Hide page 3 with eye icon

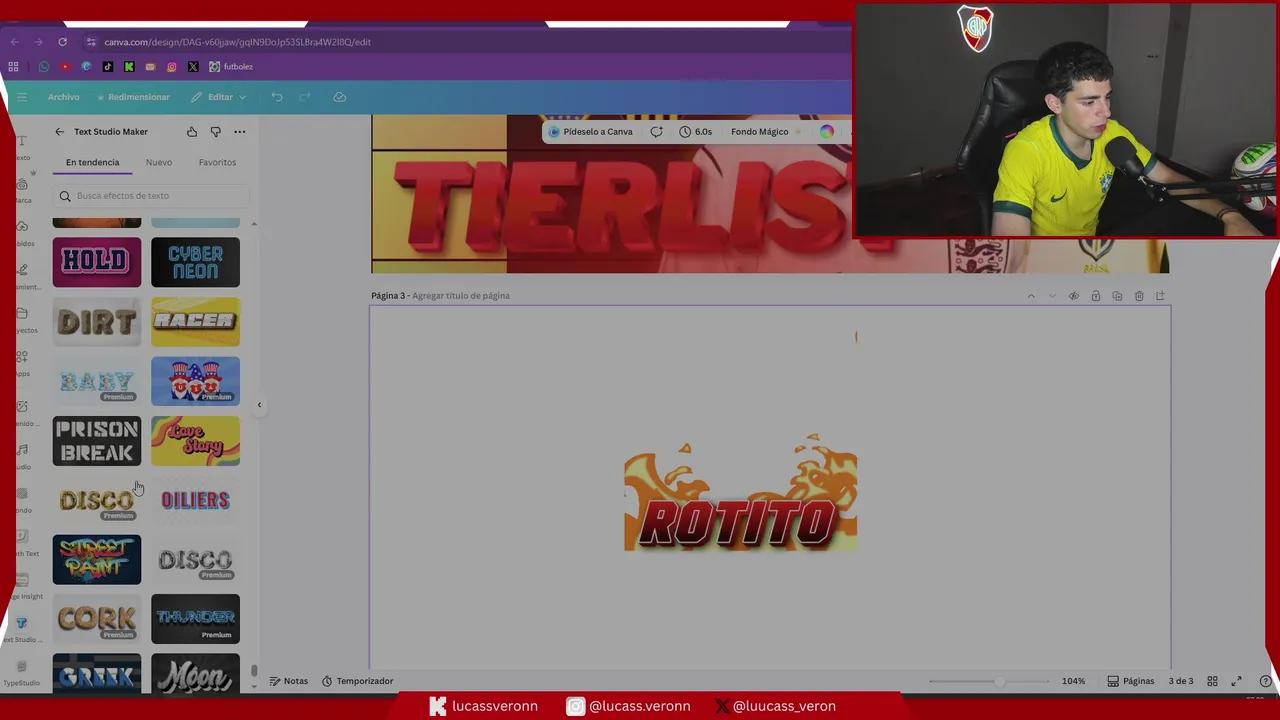(x=1074, y=296)
